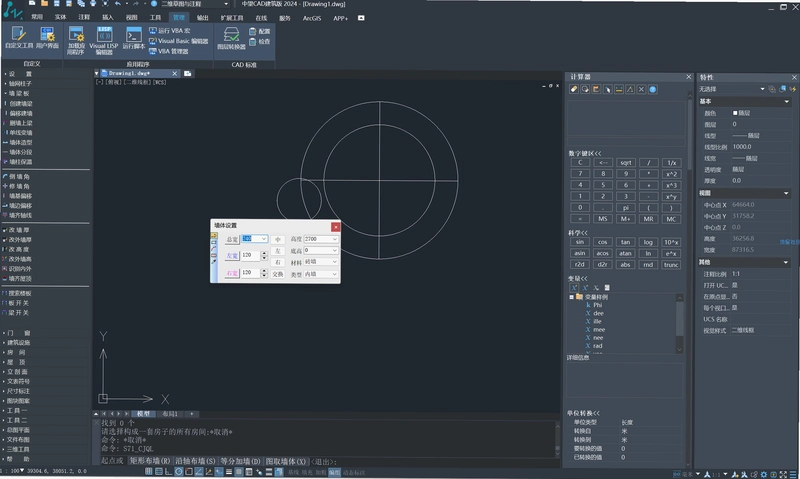Click the MS memory store key
The height and width of the screenshot is (479, 800).
pyautogui.click(x=603, y=219)
